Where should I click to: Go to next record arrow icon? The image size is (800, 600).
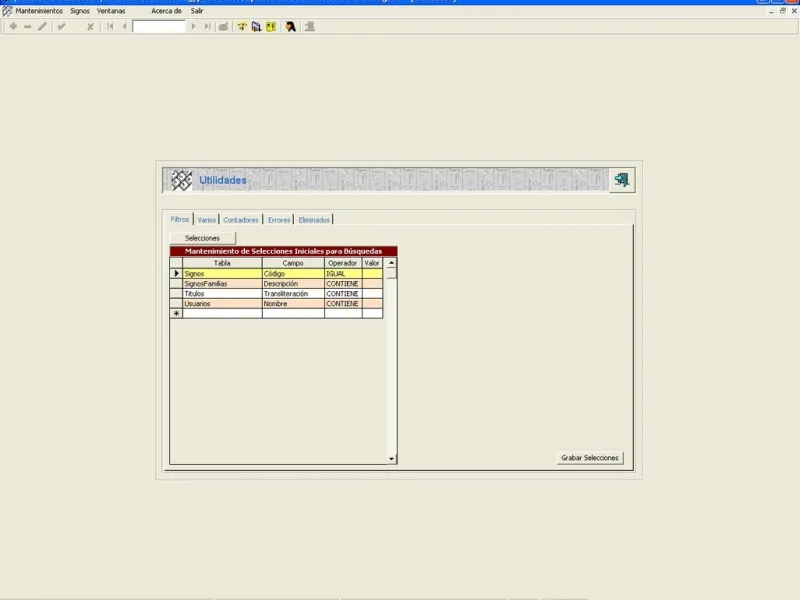(193, 27)
